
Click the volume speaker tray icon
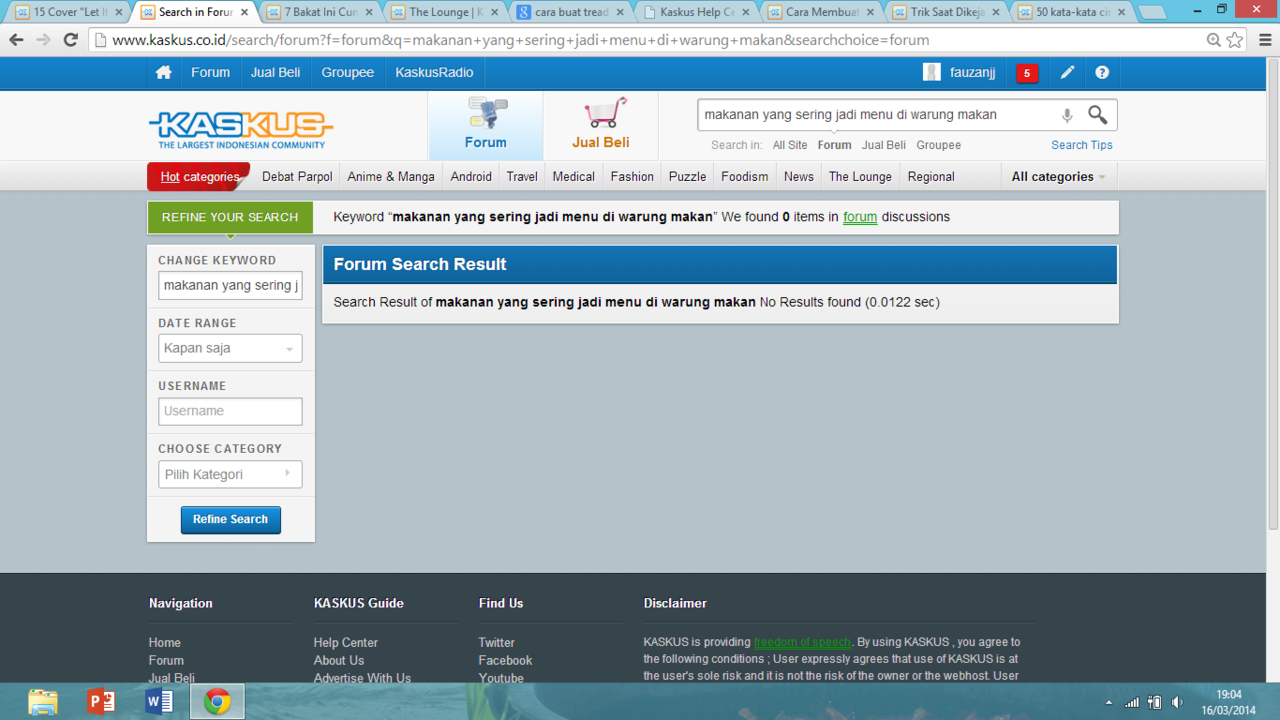[1178, 702]
